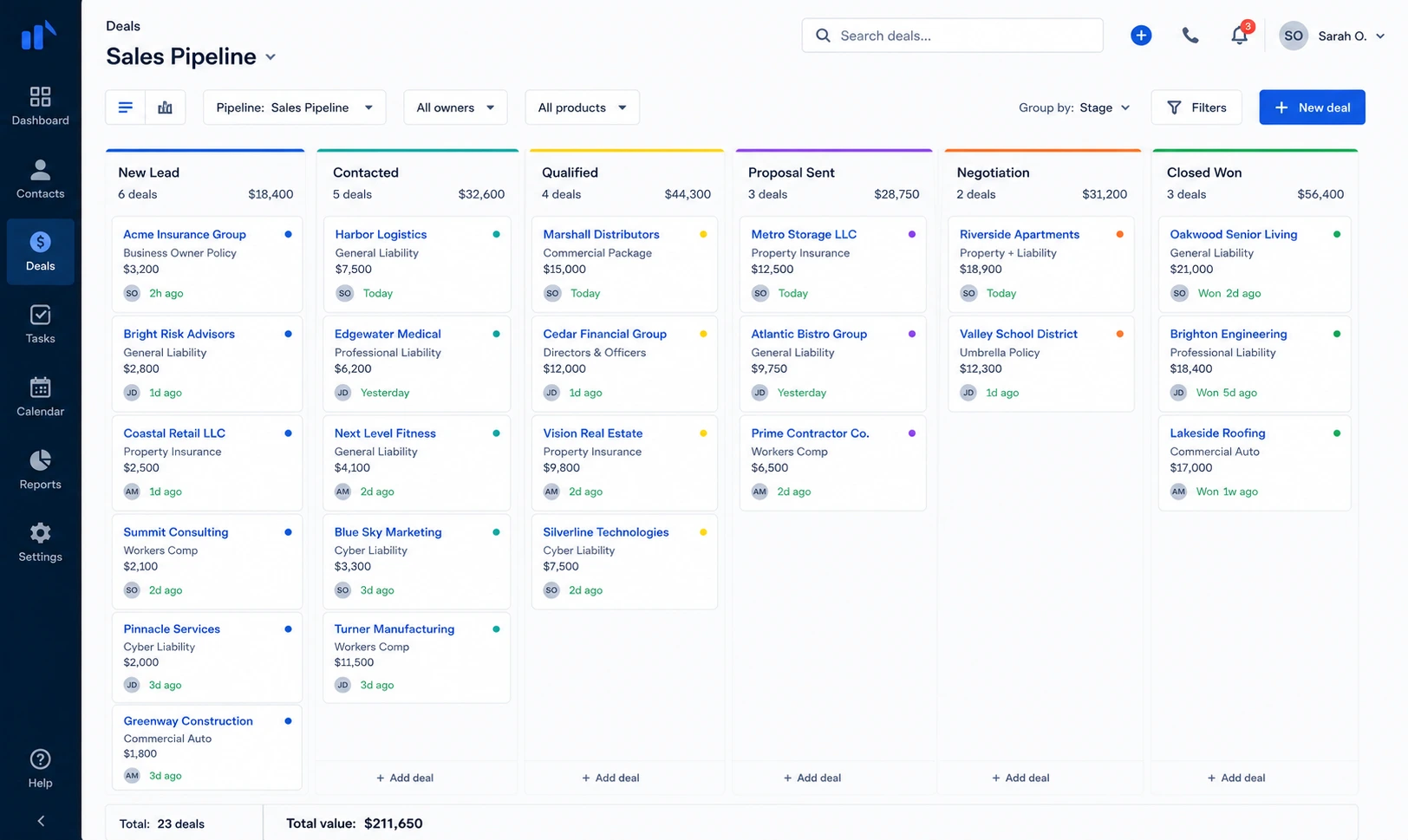Click the search magnifier icon

(823, 36)
